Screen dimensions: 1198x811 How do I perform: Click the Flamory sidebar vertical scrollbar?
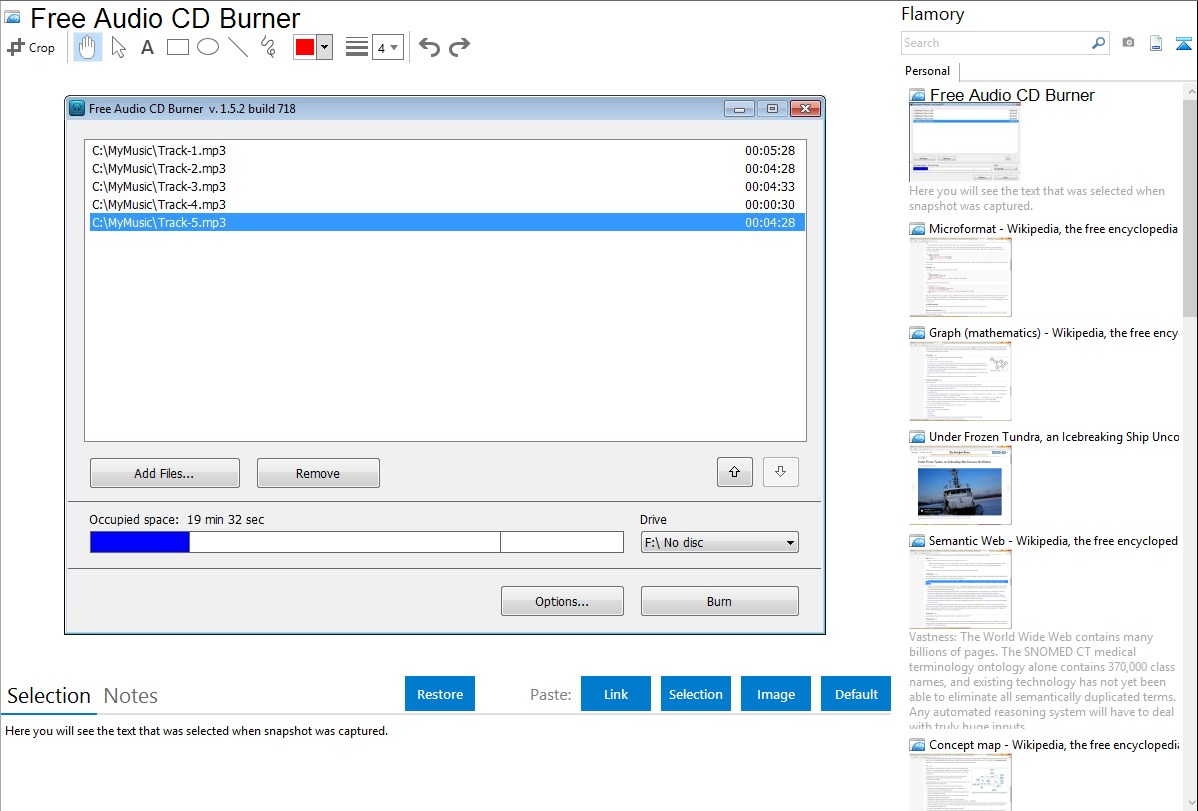(1190, 206)
